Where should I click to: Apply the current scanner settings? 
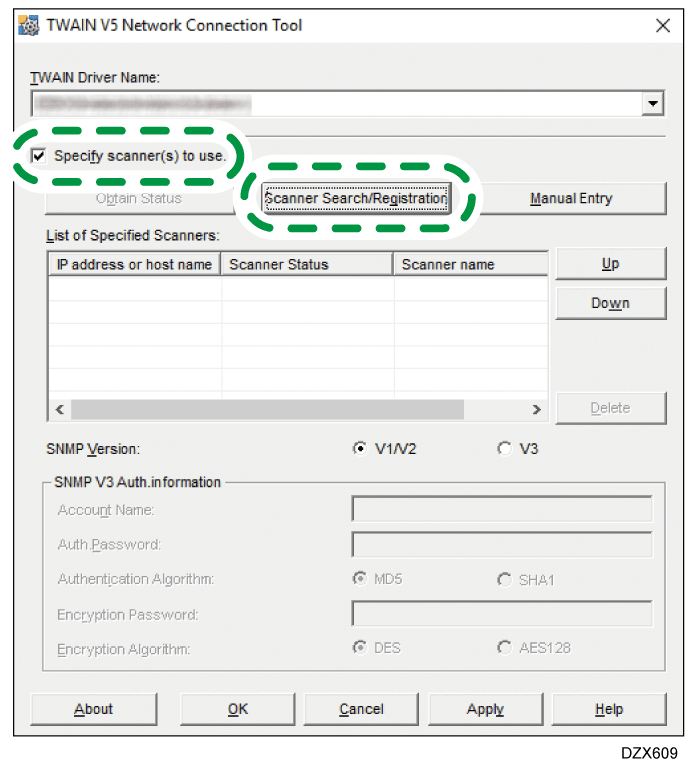[x=485, y=709]
